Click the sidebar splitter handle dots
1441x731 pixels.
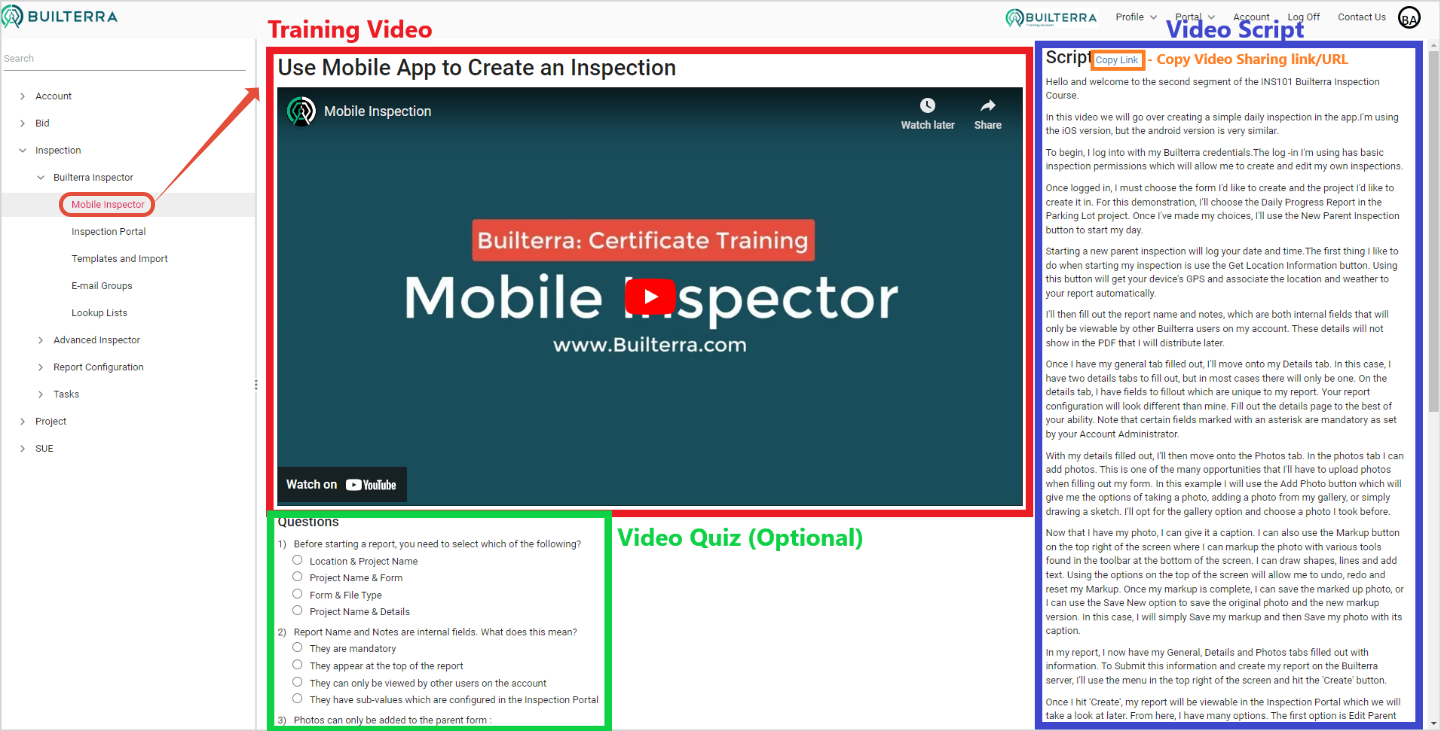(x=256, y=384)
